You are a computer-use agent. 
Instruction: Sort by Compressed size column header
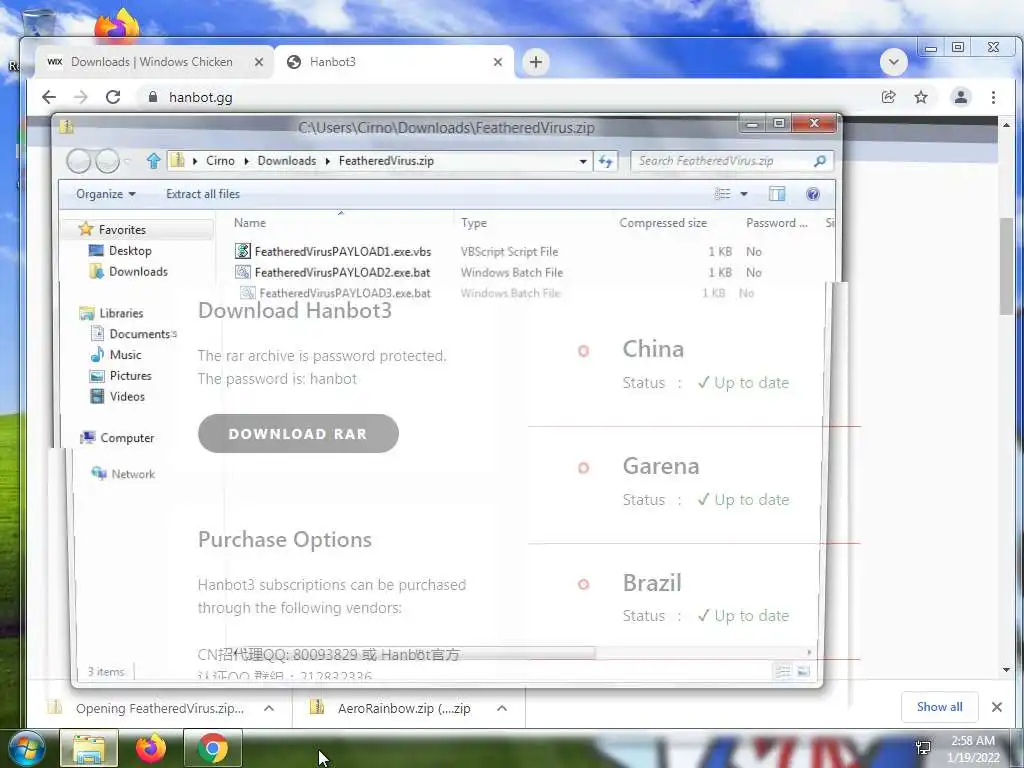pyautogui.click(x=663, y=223)
